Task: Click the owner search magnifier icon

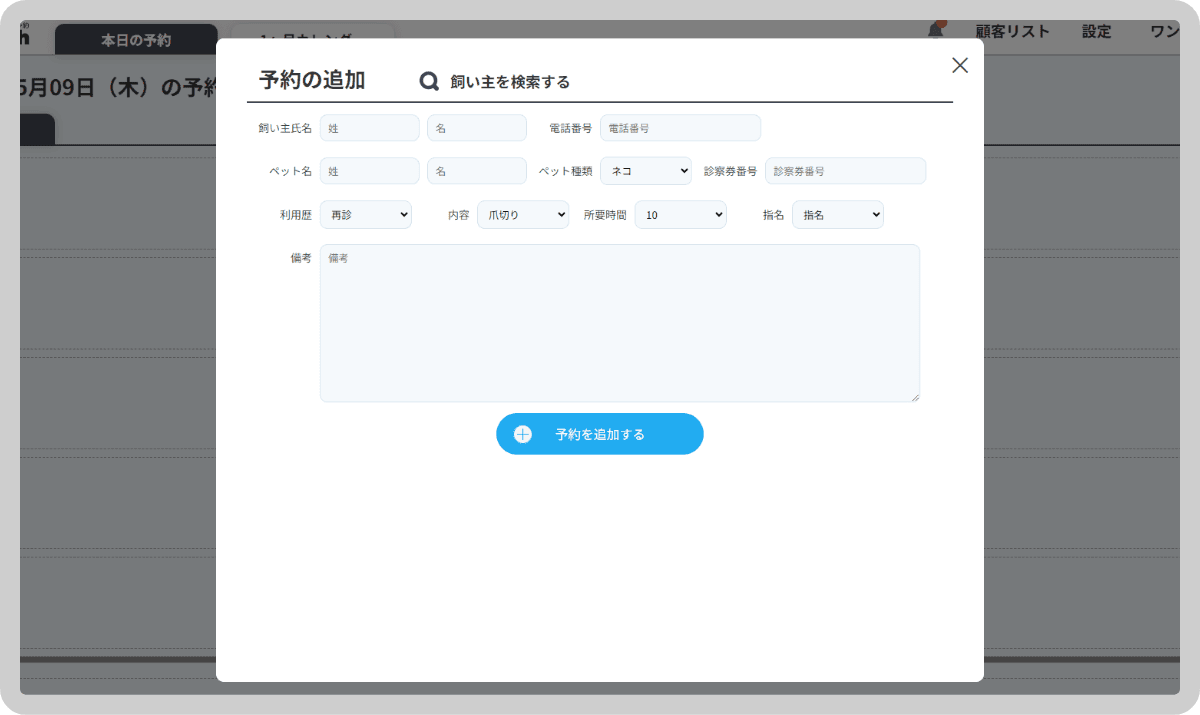Action: click(x=429, y=80)
